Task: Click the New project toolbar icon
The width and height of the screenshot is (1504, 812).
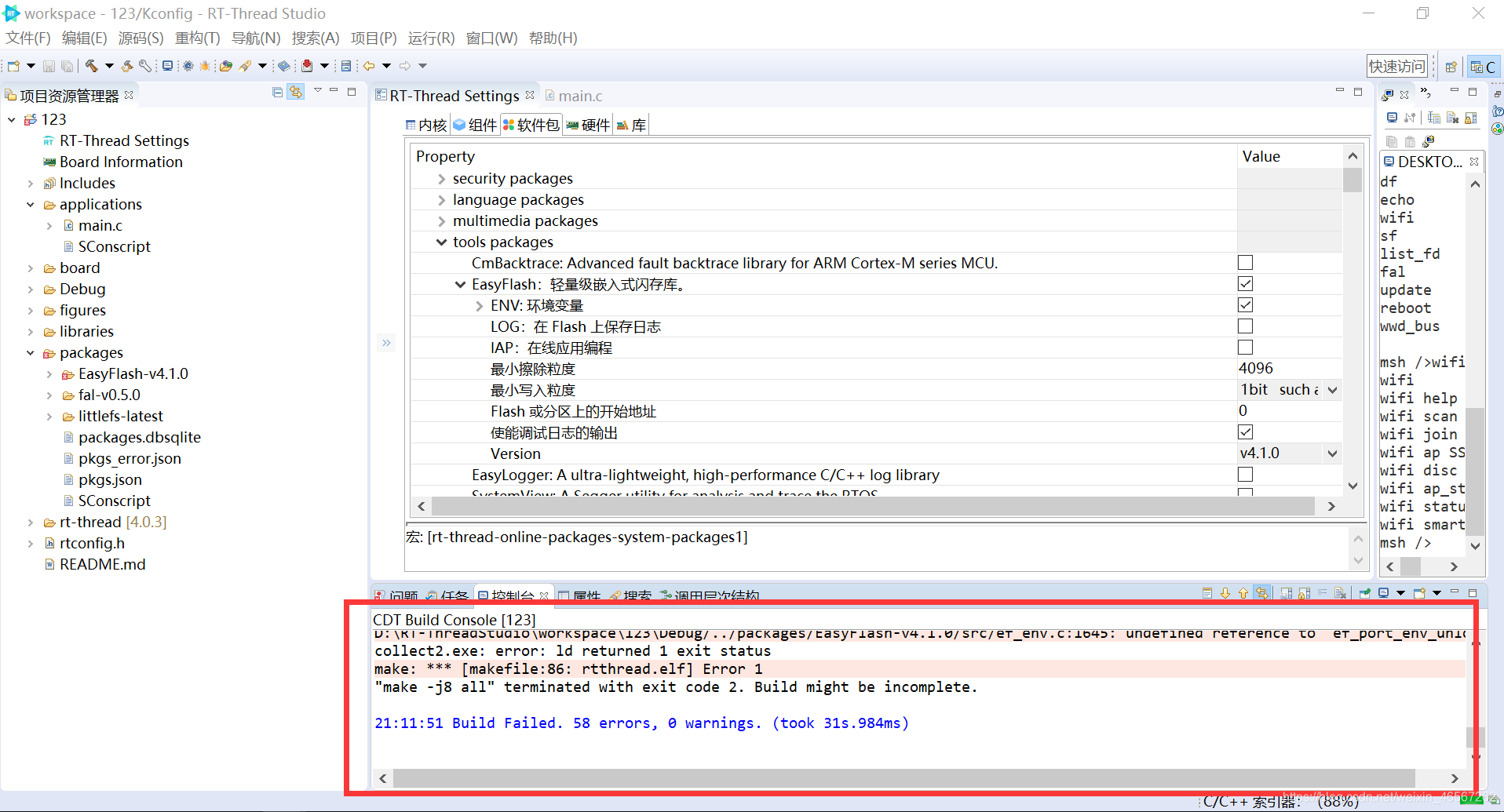Action: pos(13,66)
